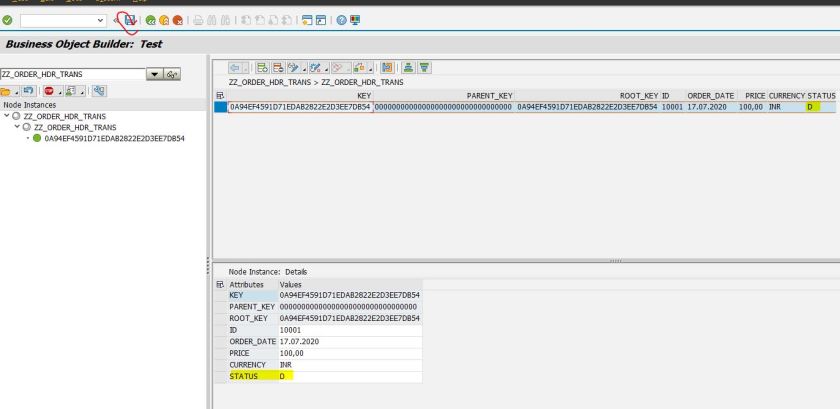Viewport: 840px width, 409px height.
Task: Collapse the nested ZZ_ORDER_HDR_TRANS child node
Action: click(17, 127)
